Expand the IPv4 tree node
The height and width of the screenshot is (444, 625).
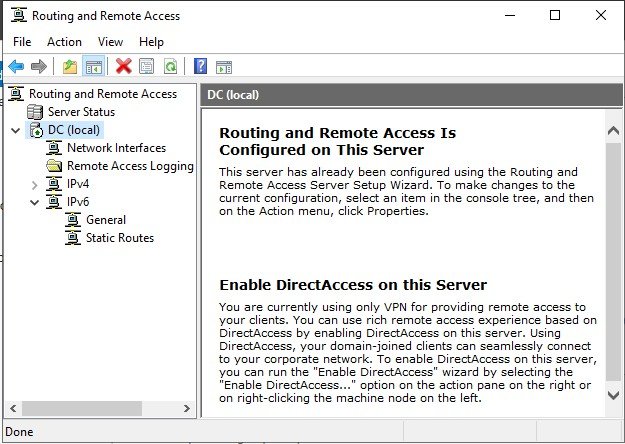click(x=35, y=185)
